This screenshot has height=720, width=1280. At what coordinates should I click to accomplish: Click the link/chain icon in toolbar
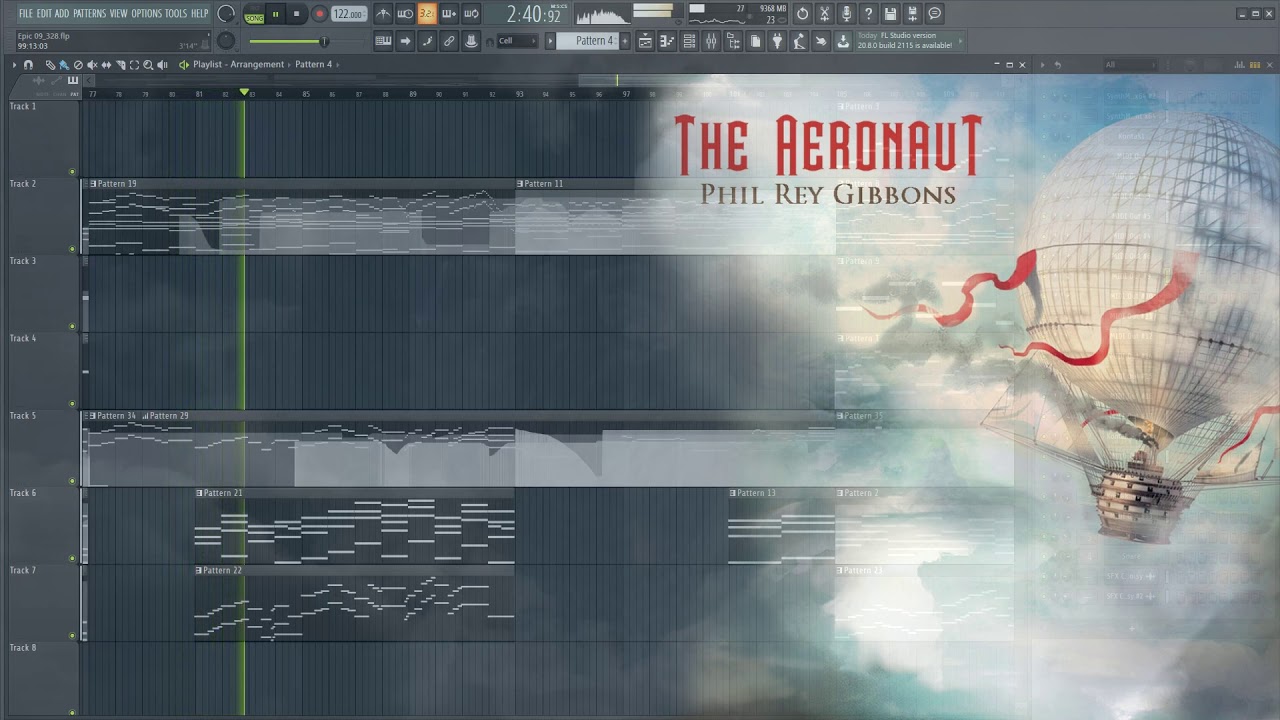(449, 41)
